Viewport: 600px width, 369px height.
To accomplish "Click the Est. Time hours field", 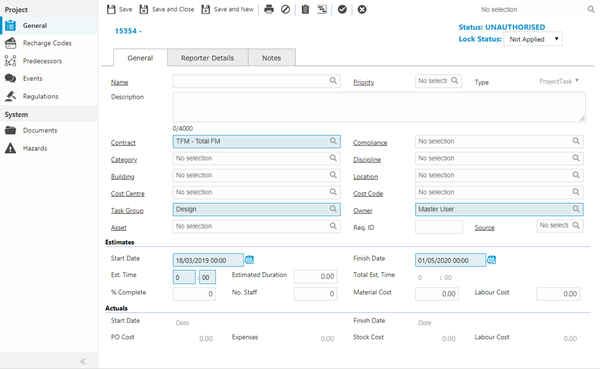I will click(184, 277).
